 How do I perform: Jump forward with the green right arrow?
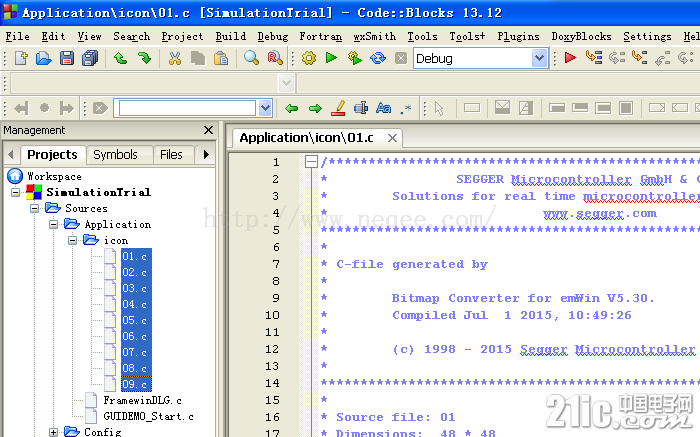click(315, 108)
